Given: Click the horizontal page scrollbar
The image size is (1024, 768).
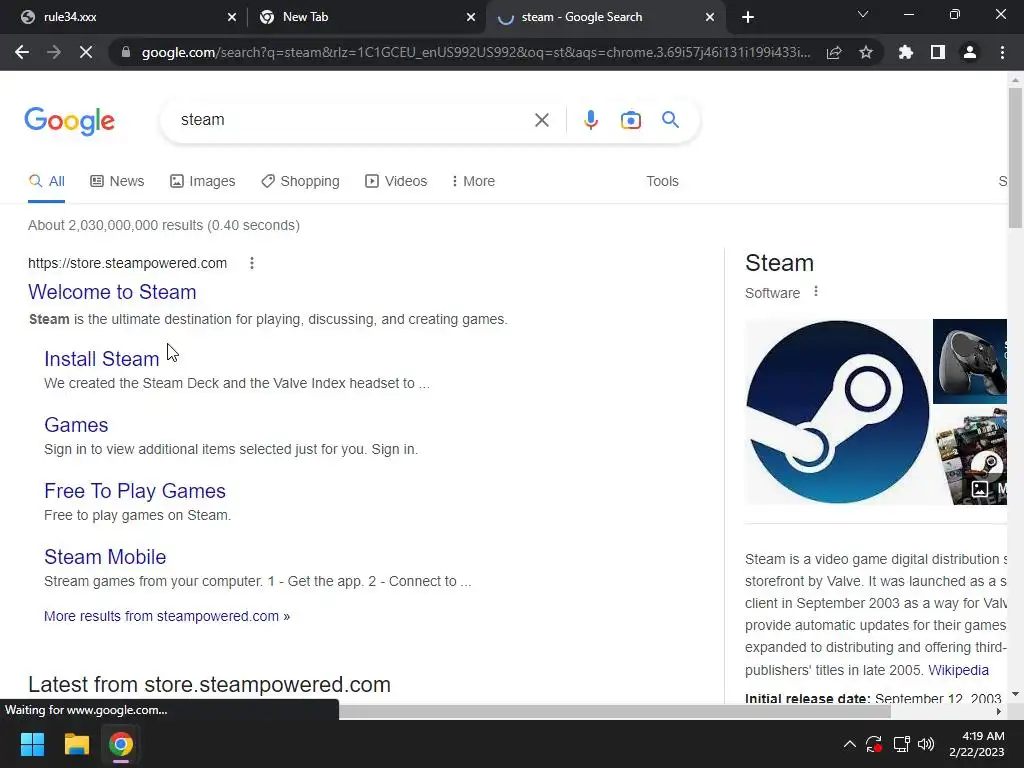Looking at the screenshot, I should 615,711.
